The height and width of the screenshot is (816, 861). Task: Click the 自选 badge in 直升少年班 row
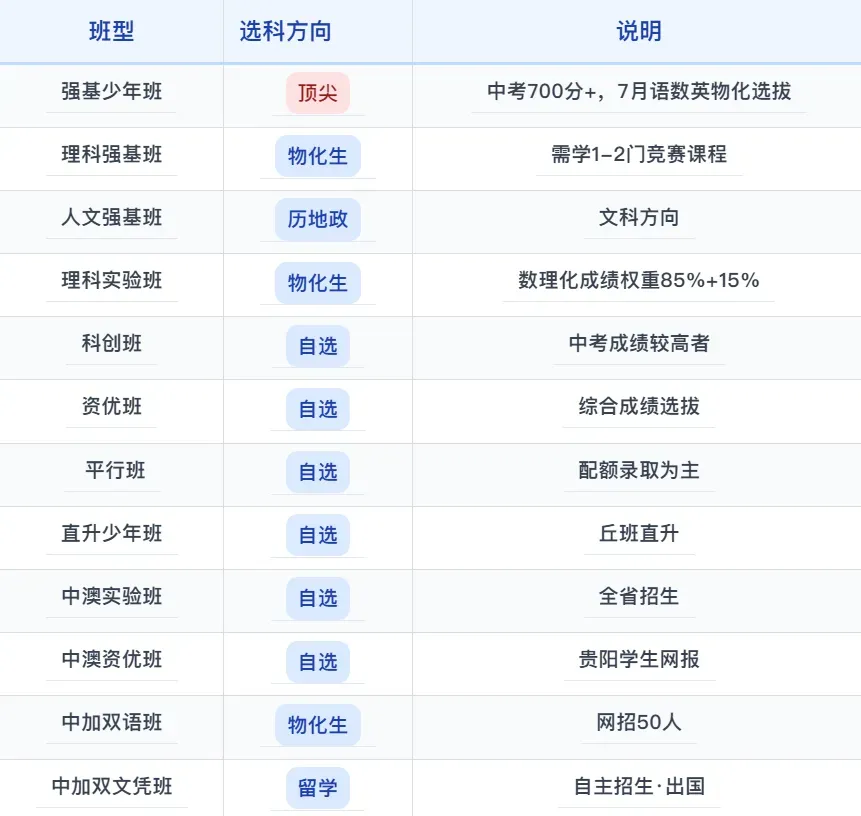(x=318, y=535)
